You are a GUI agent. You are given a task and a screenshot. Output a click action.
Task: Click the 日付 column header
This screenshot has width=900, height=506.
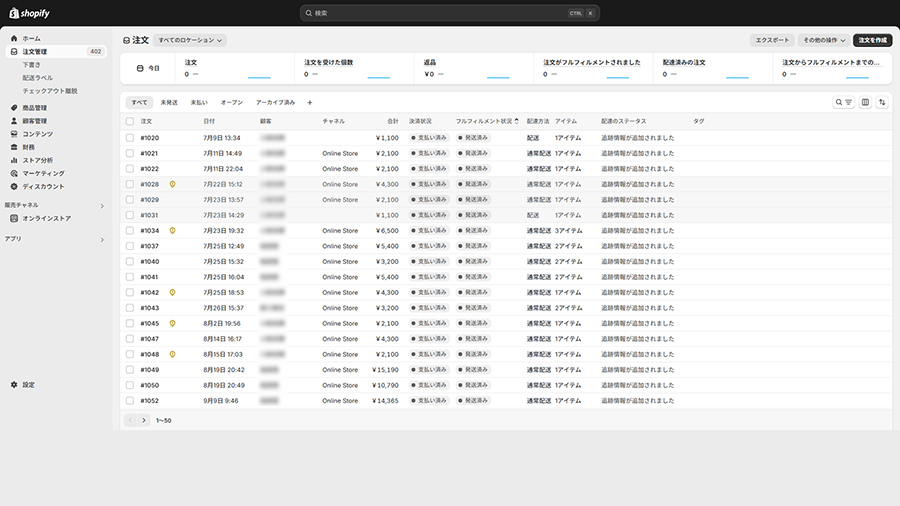209,122
